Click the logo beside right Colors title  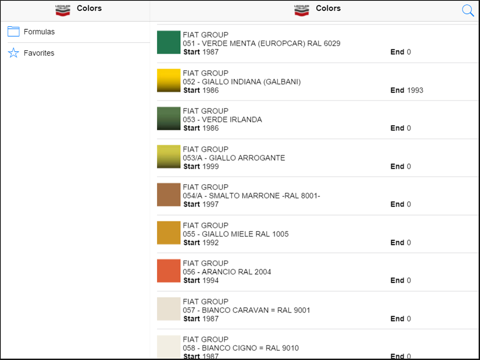click(302, 10)
